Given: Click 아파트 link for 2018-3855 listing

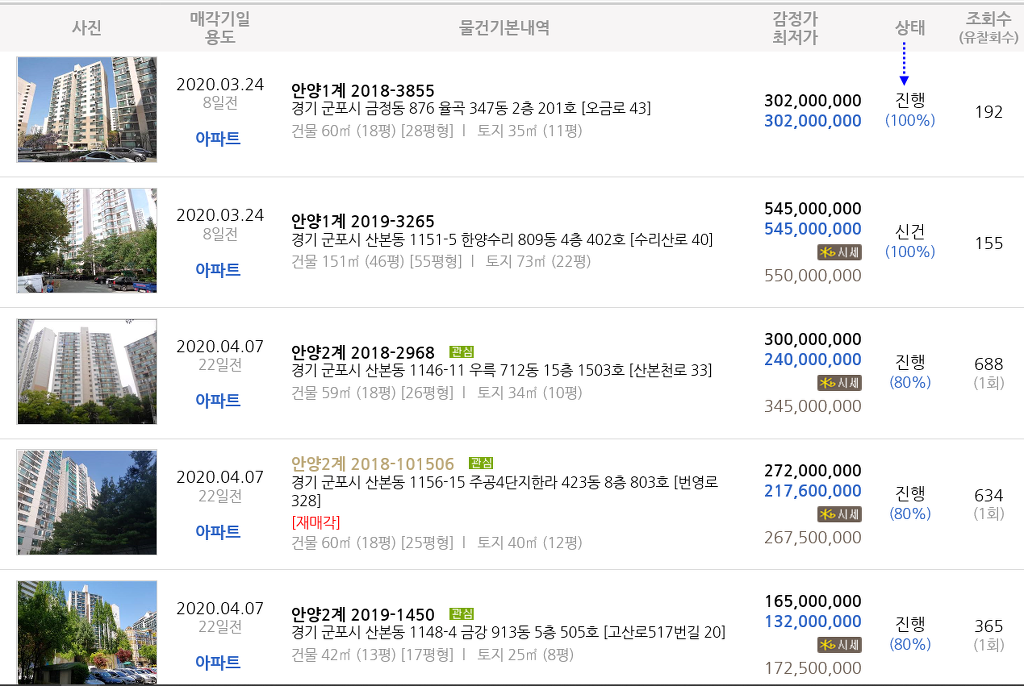Looking at the screenshot, I should click(x=218, y=139).
